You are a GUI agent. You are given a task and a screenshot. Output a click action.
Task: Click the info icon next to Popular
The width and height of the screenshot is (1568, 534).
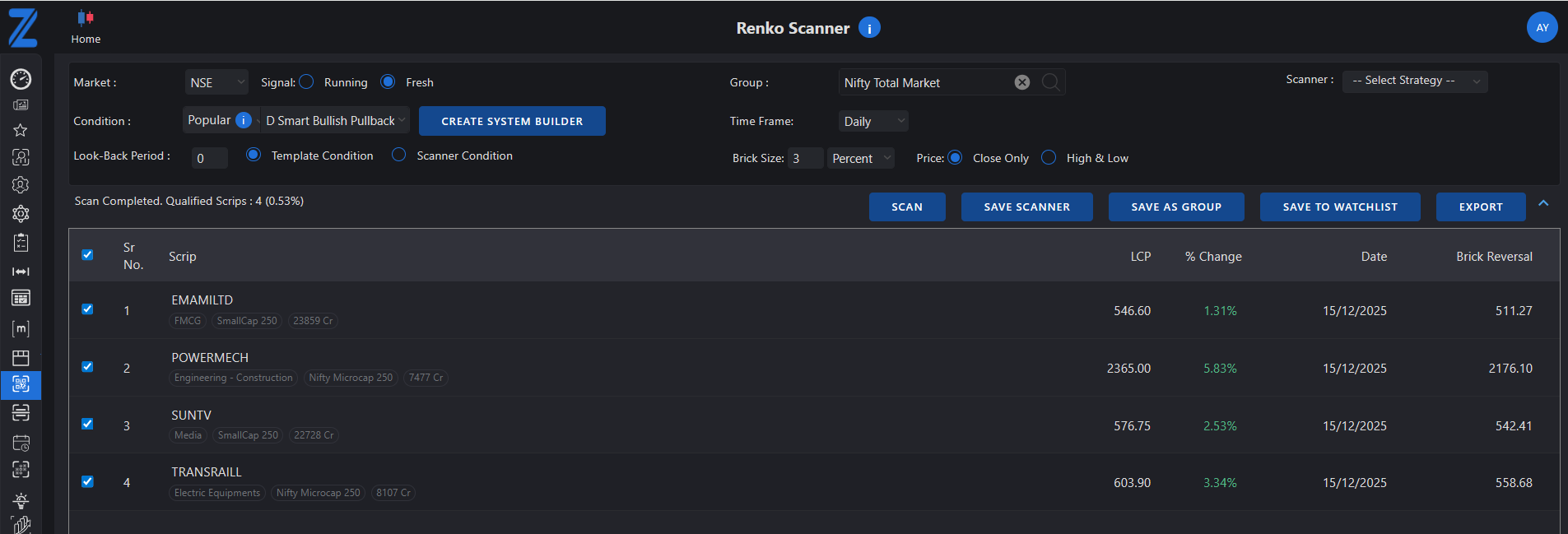(244, 120)
